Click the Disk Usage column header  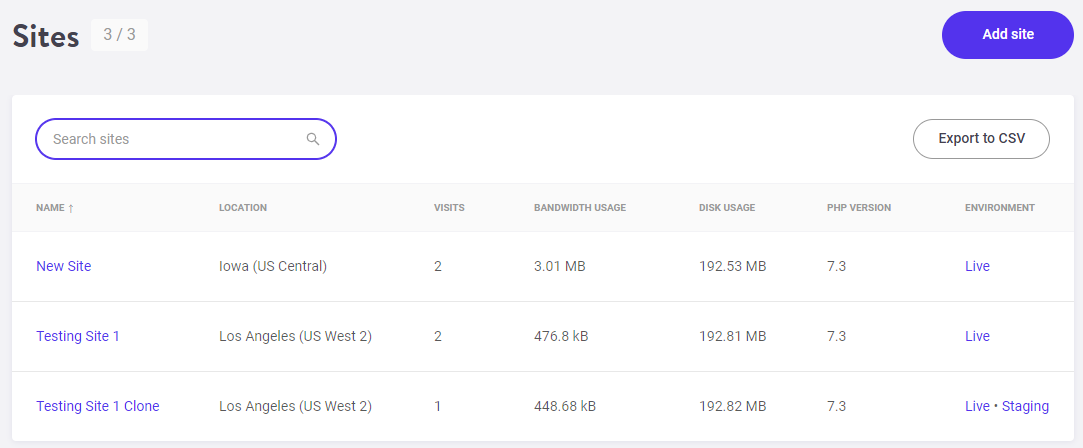727,208
